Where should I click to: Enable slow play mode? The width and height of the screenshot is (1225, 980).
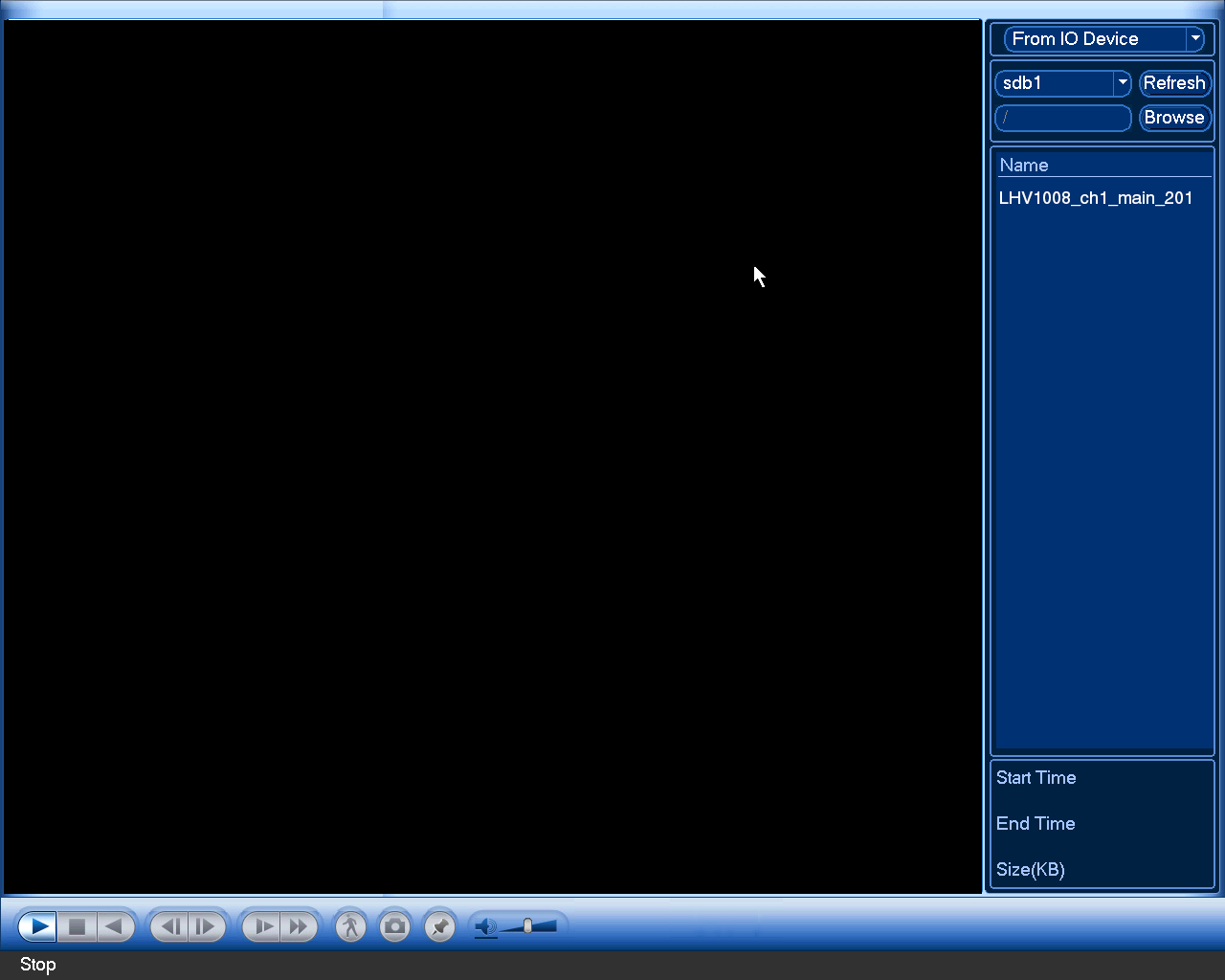261,926
